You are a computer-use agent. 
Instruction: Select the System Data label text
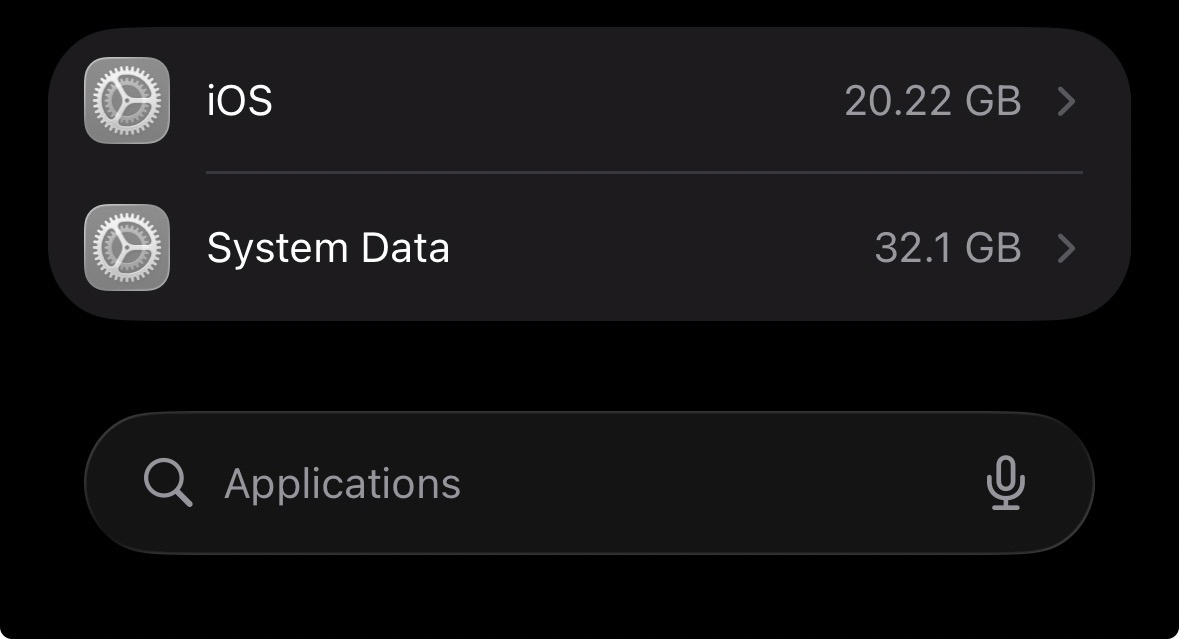(x=328, y=248)
